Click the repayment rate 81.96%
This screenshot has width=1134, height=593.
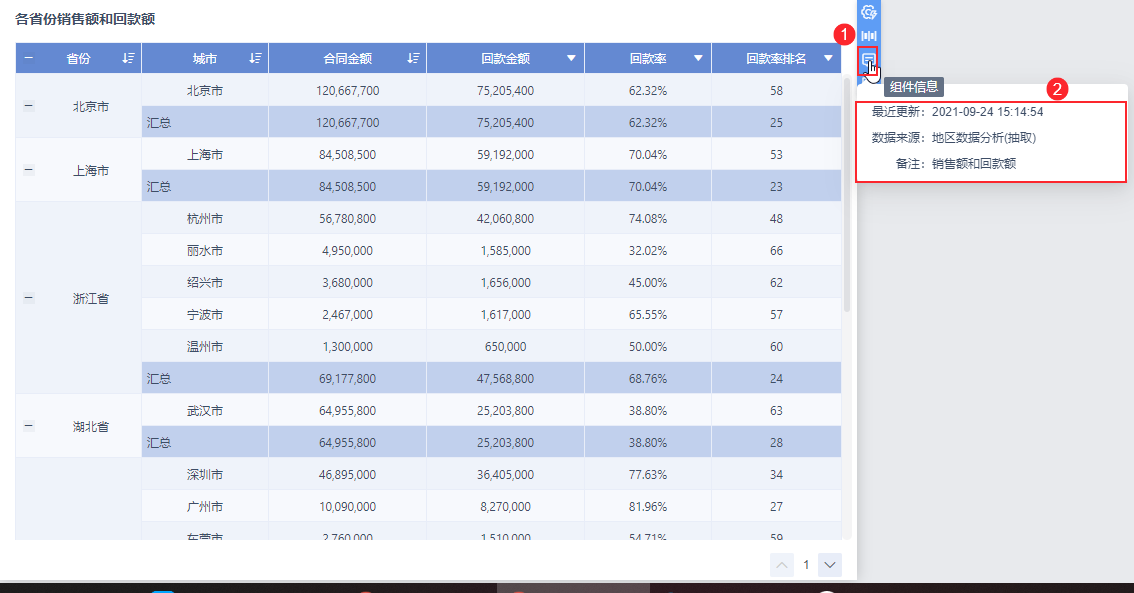tap(648, 506)
